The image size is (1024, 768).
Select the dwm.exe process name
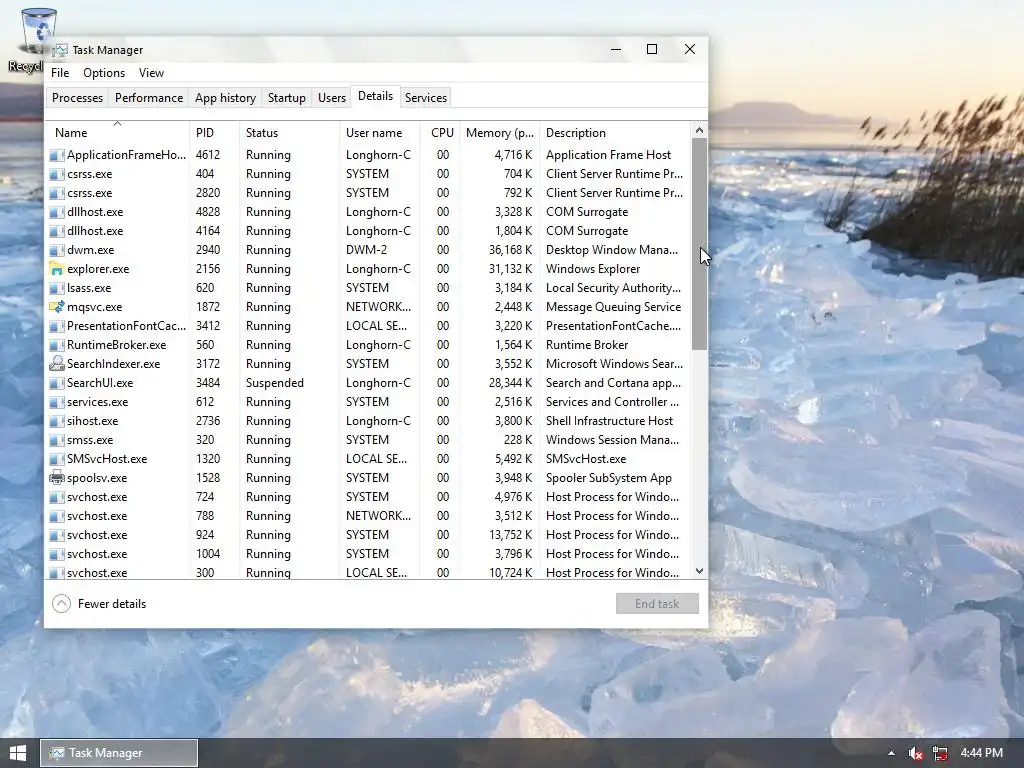click(91, 250)
